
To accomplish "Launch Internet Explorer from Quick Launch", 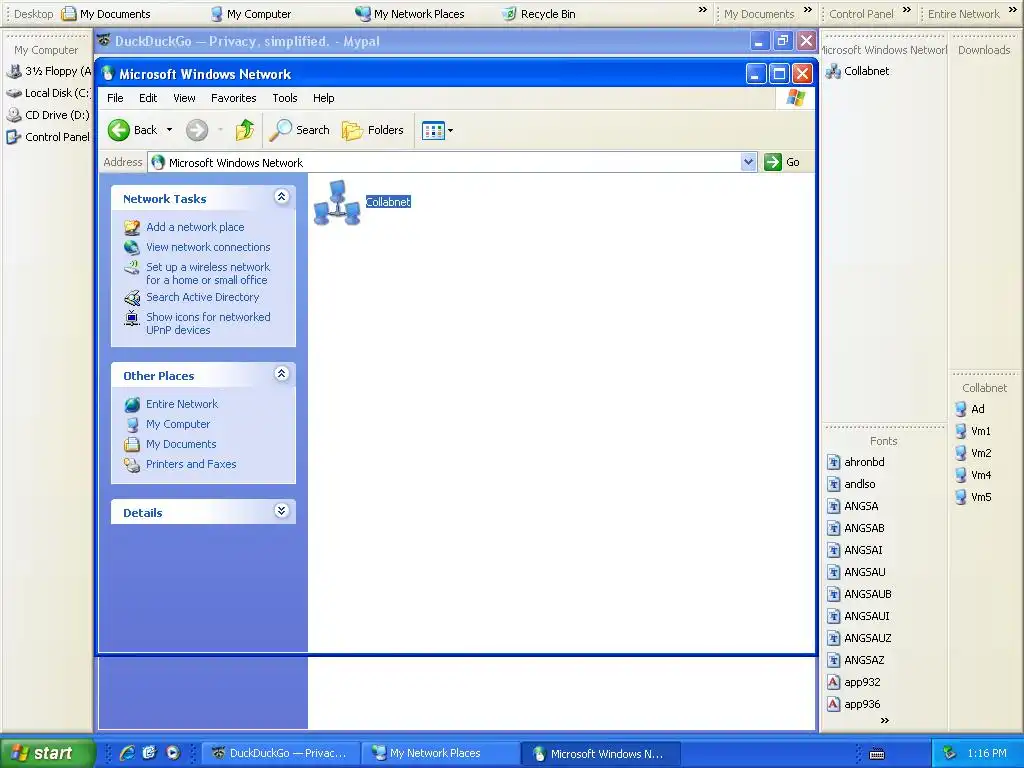I will point(127,753).
